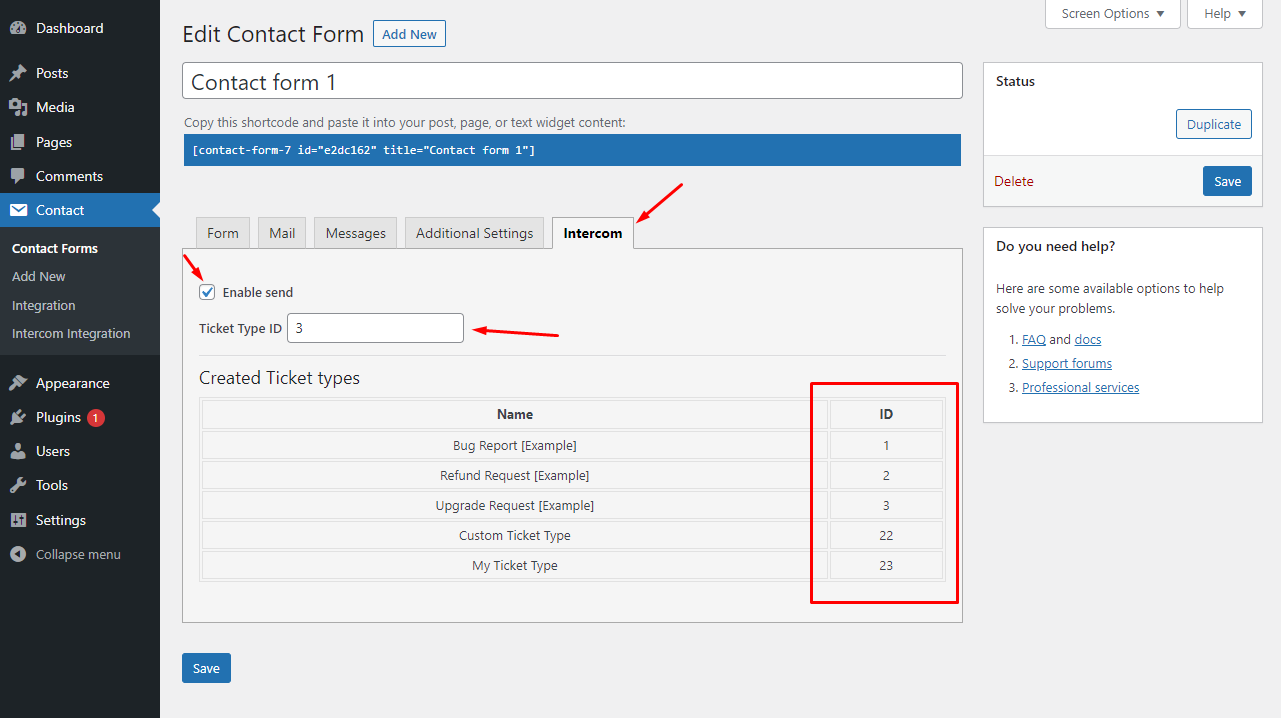Click the Posts pushpin icon
Viewport: 1281px width, 718px height.
18,73
